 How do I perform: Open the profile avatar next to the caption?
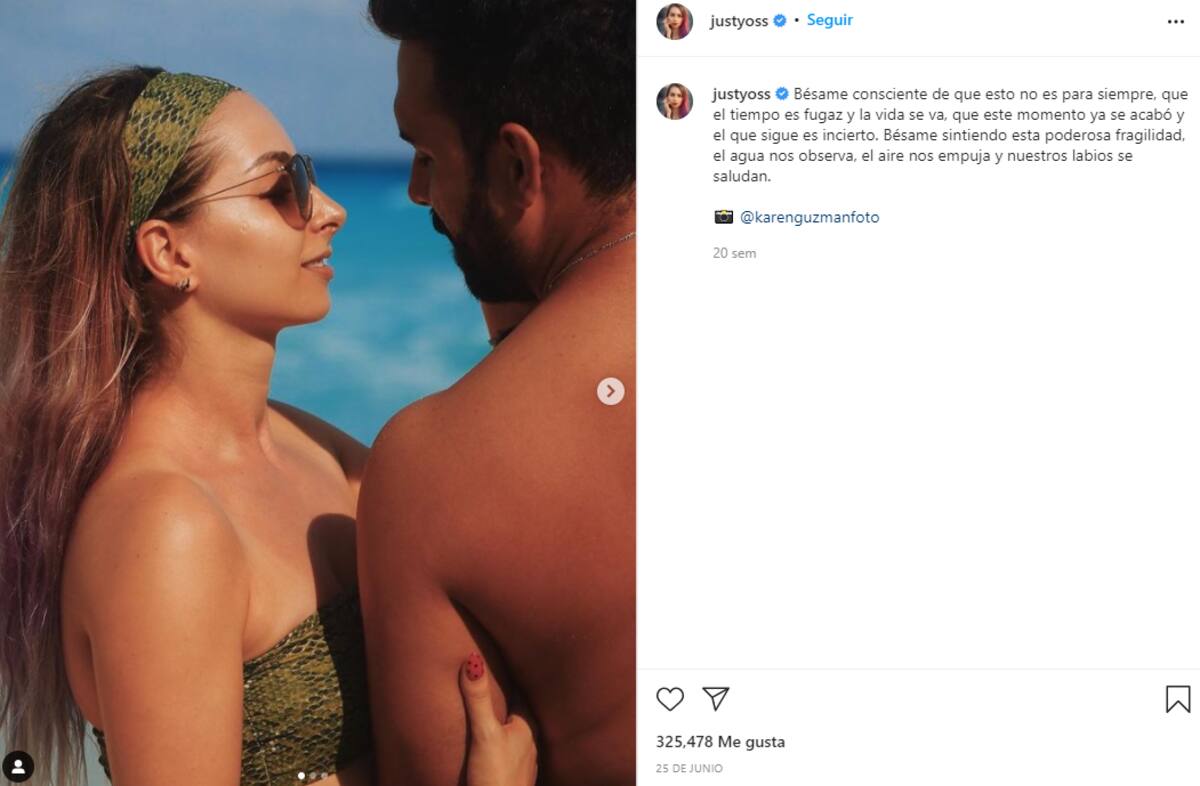(674, 101)
